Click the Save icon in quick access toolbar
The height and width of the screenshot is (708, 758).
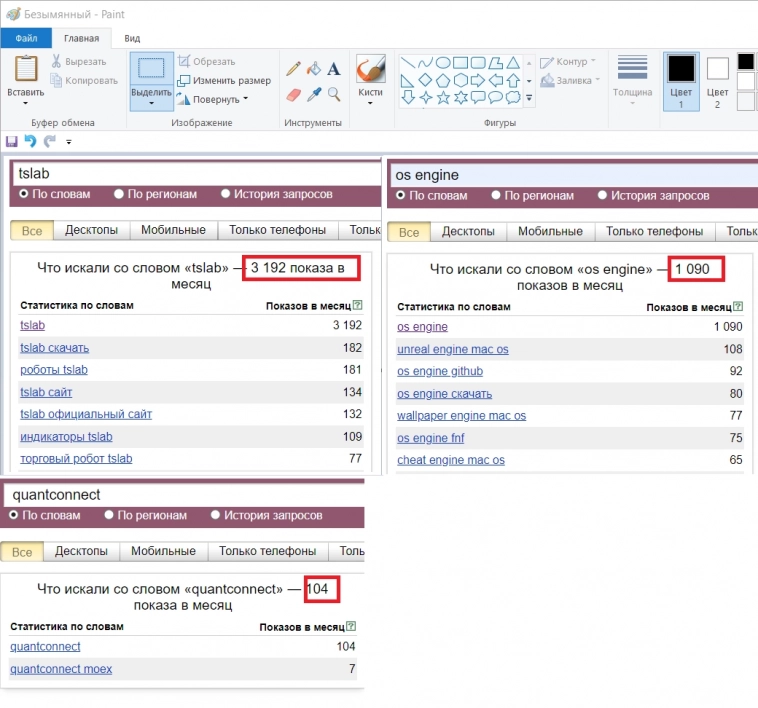point(11,142)
